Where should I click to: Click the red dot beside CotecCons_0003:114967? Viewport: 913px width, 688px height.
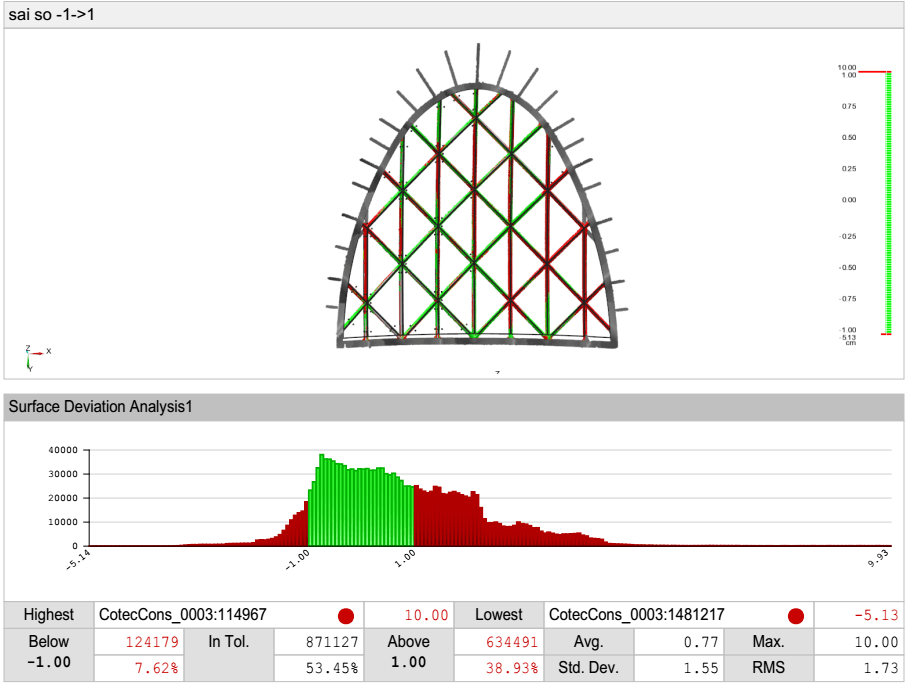pos(346,616)
